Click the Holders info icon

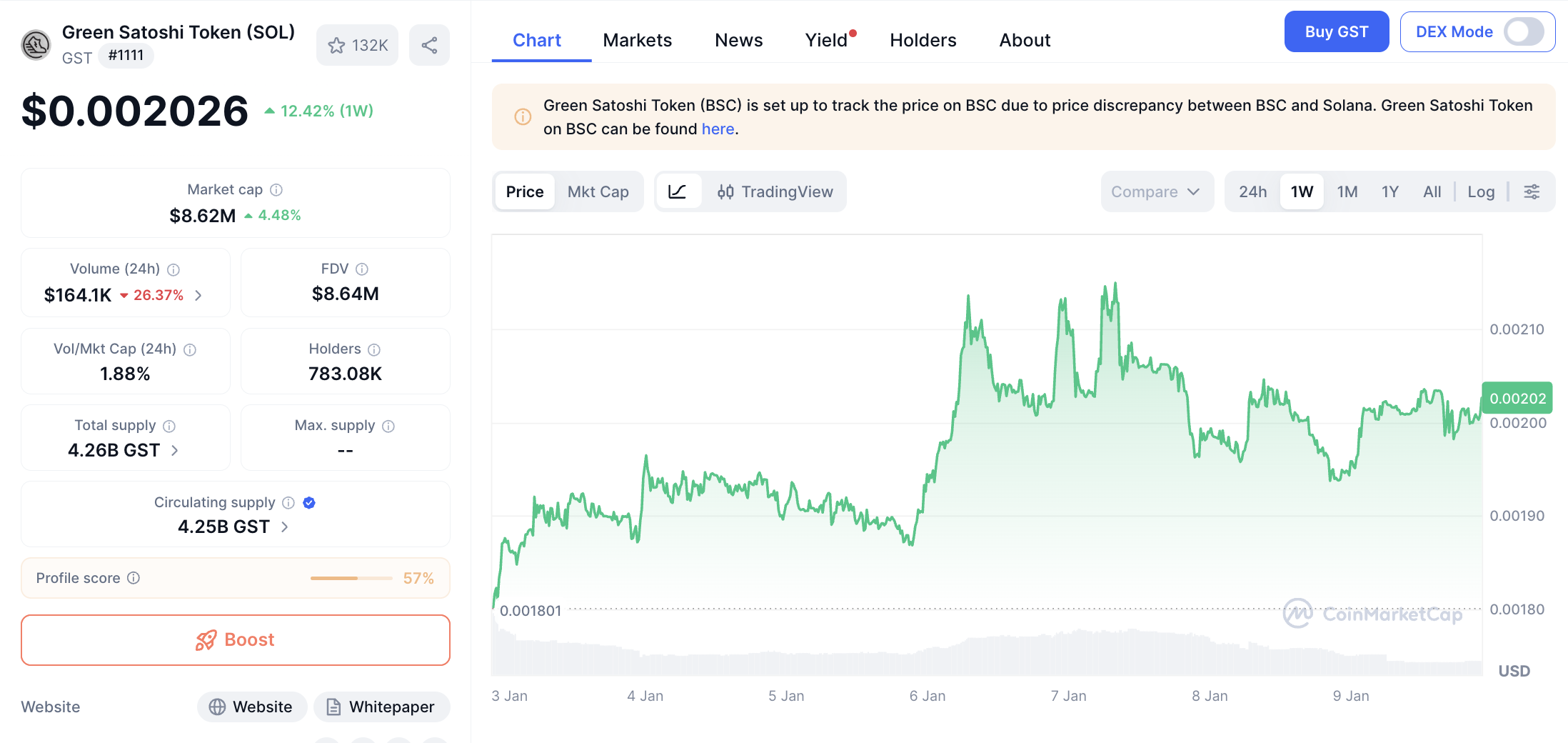[374, 349]
